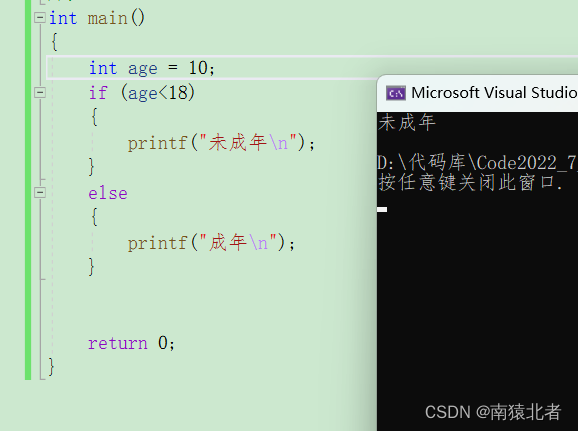Click the D:\代码库 path line in console

pos(477,163)
